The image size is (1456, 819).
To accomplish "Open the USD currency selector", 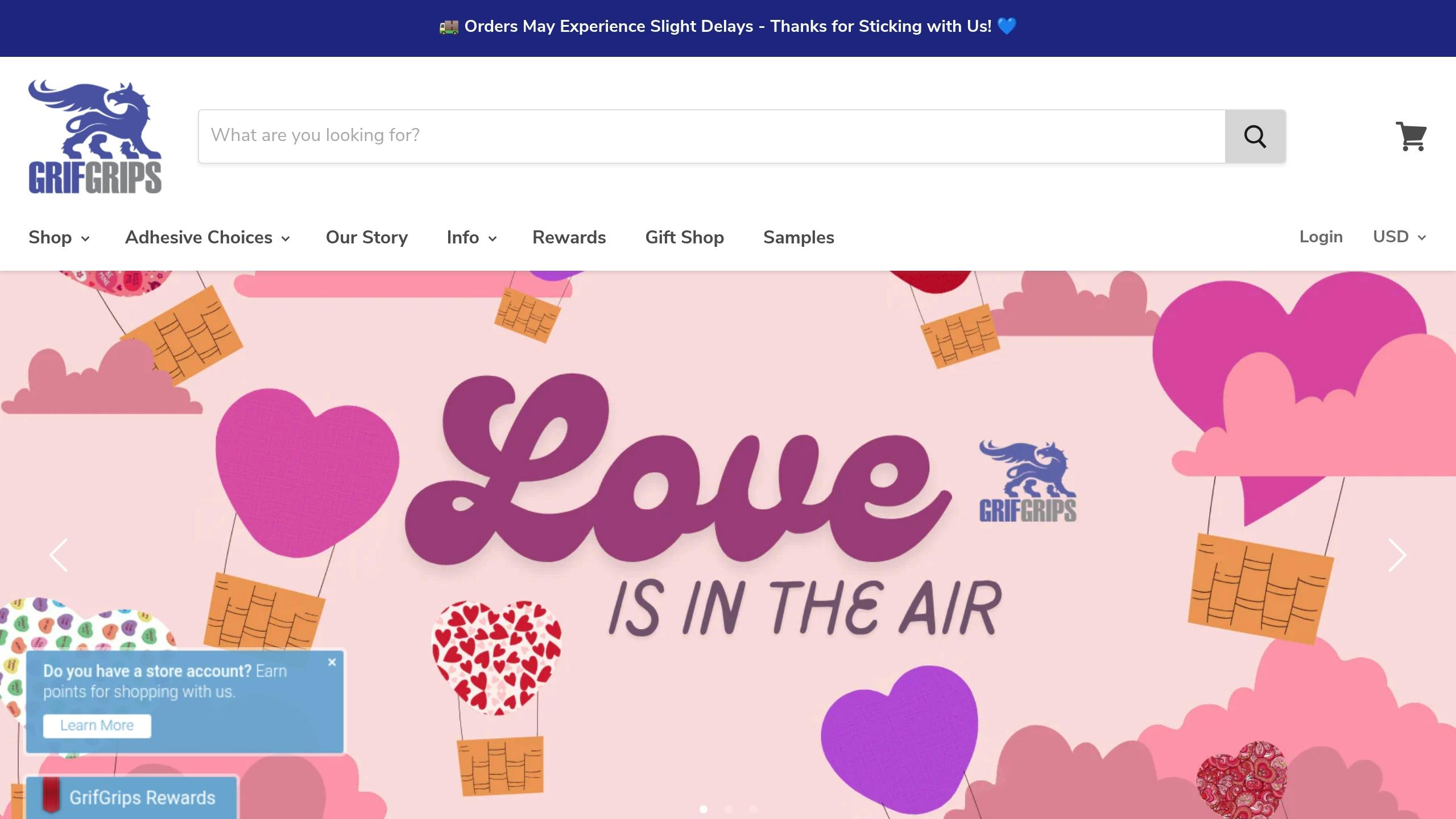I will (x=1400, y=237).
